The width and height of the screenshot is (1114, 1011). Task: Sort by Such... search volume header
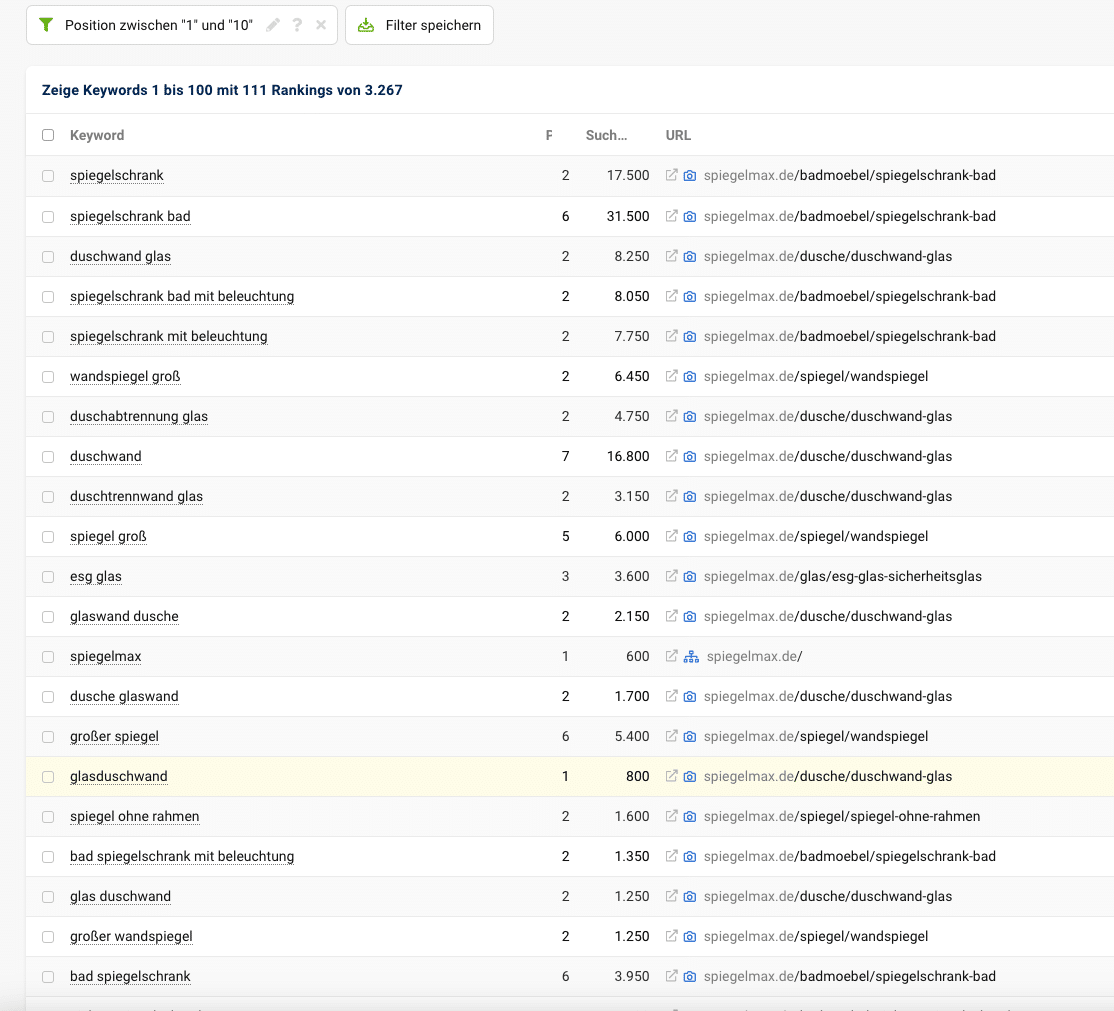pos(606,135)
